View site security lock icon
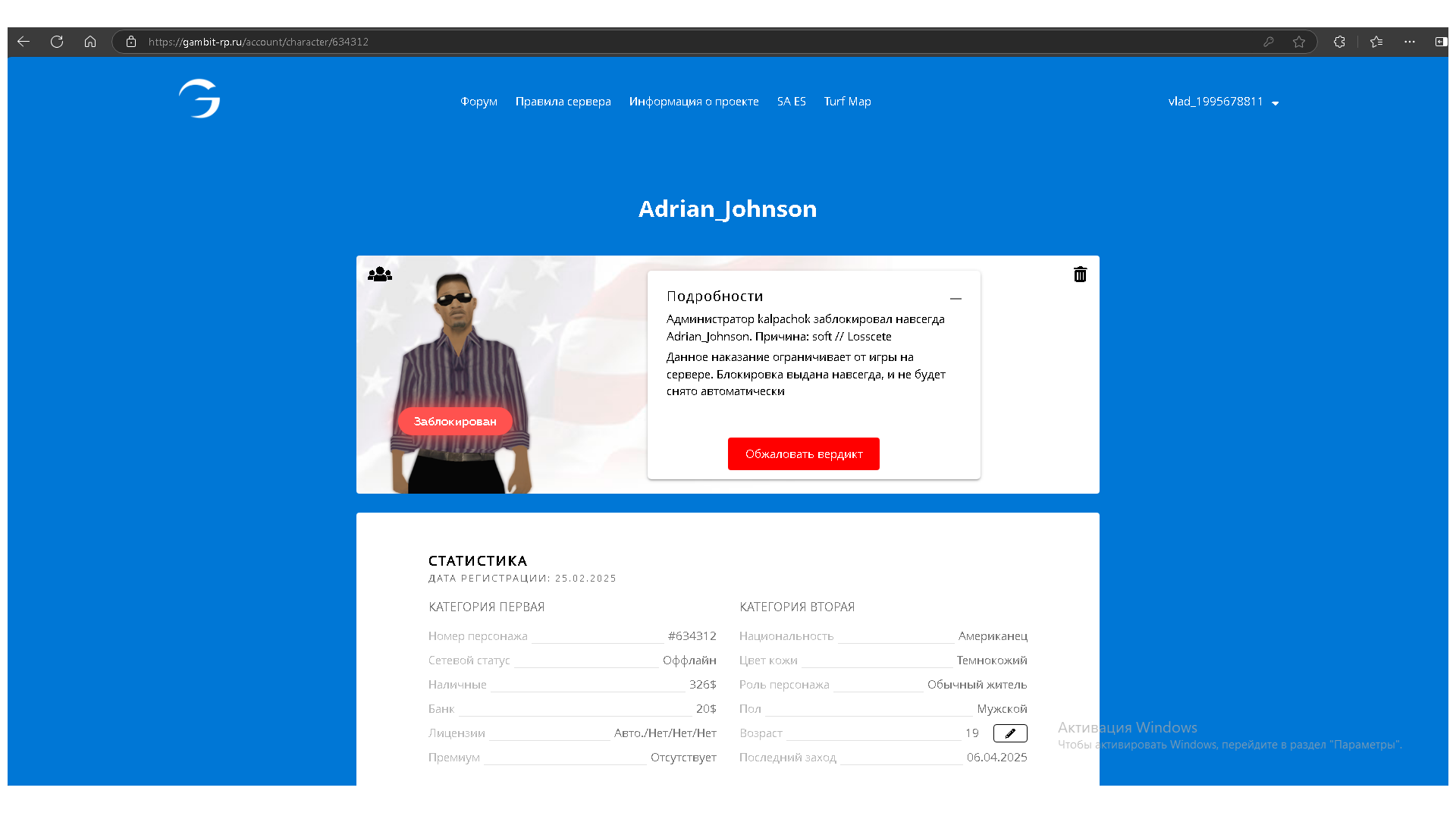This screenshot has height=819, width=1456. [131, 42]
